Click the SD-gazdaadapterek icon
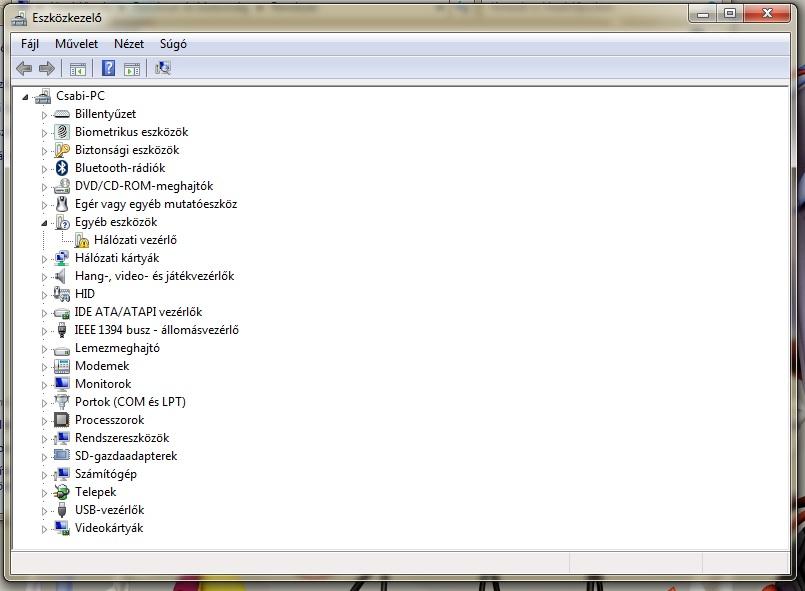The image size is (805, 591). (x=62, y=455)
